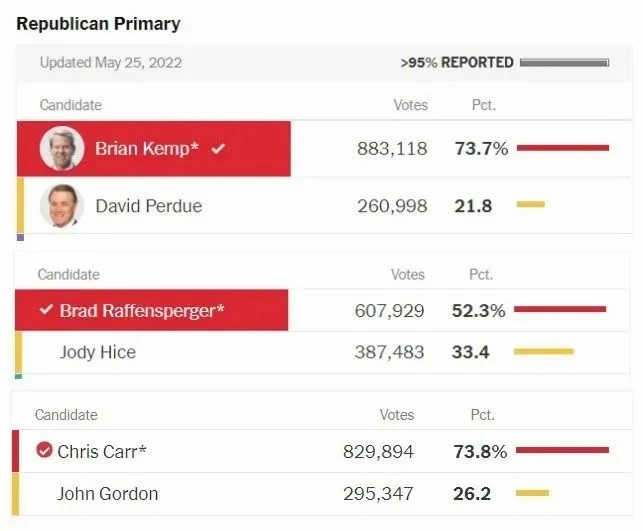Click the white checkmark beside Brian Kemp
Viewport: 643px width, 531px height.
218,149
